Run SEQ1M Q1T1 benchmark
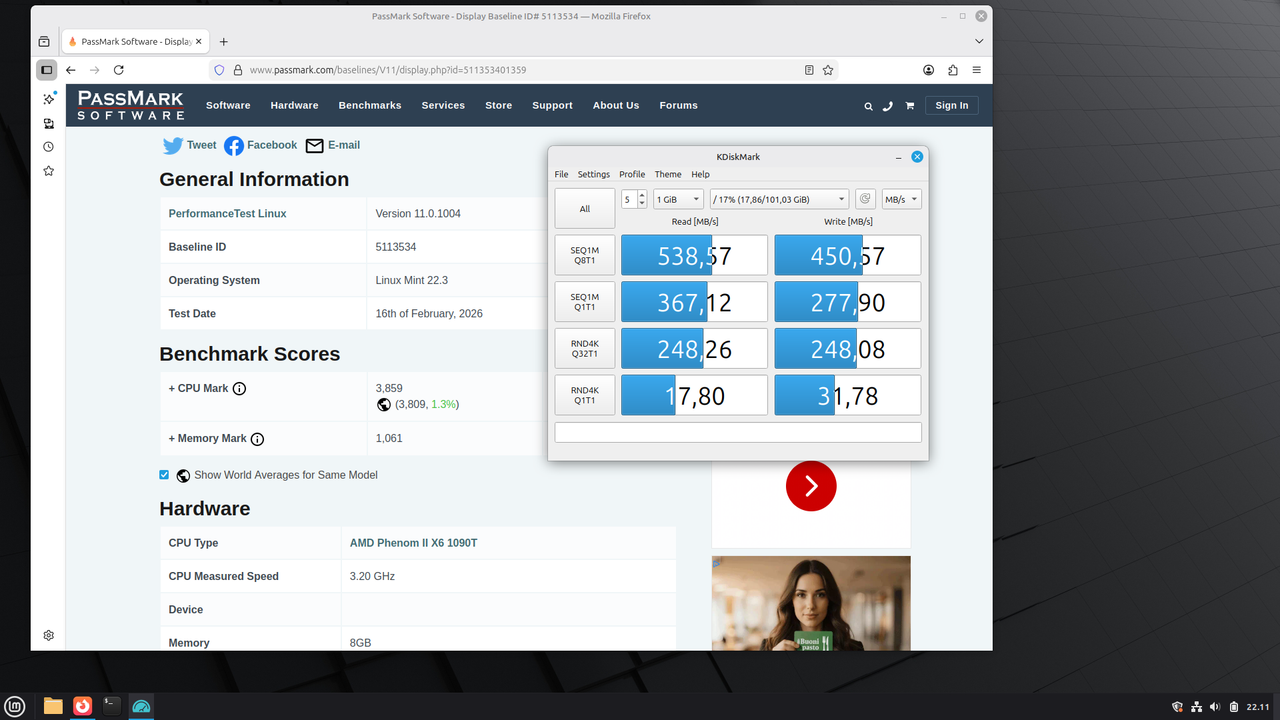 click(x=585, y=302)
